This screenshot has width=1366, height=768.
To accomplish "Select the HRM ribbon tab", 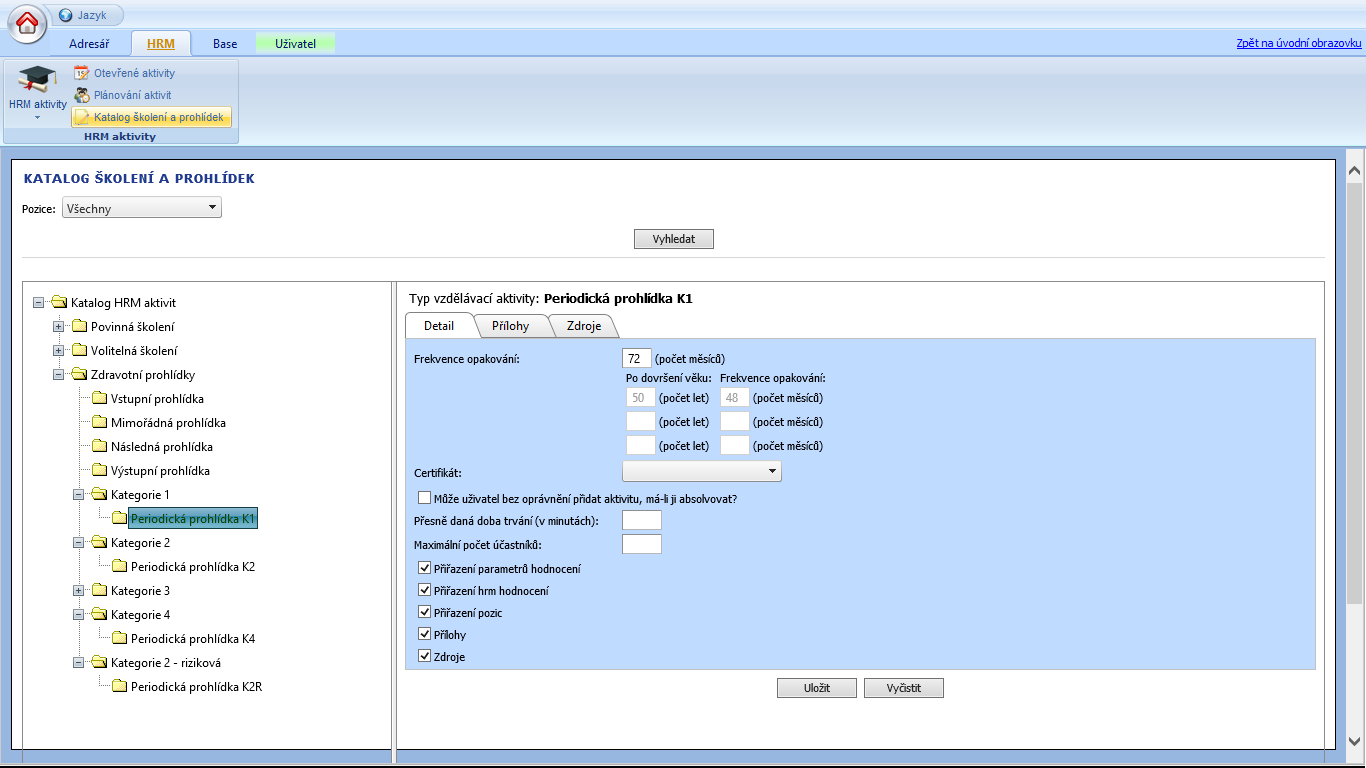I will pyautogui.click(x=160, y=44).
